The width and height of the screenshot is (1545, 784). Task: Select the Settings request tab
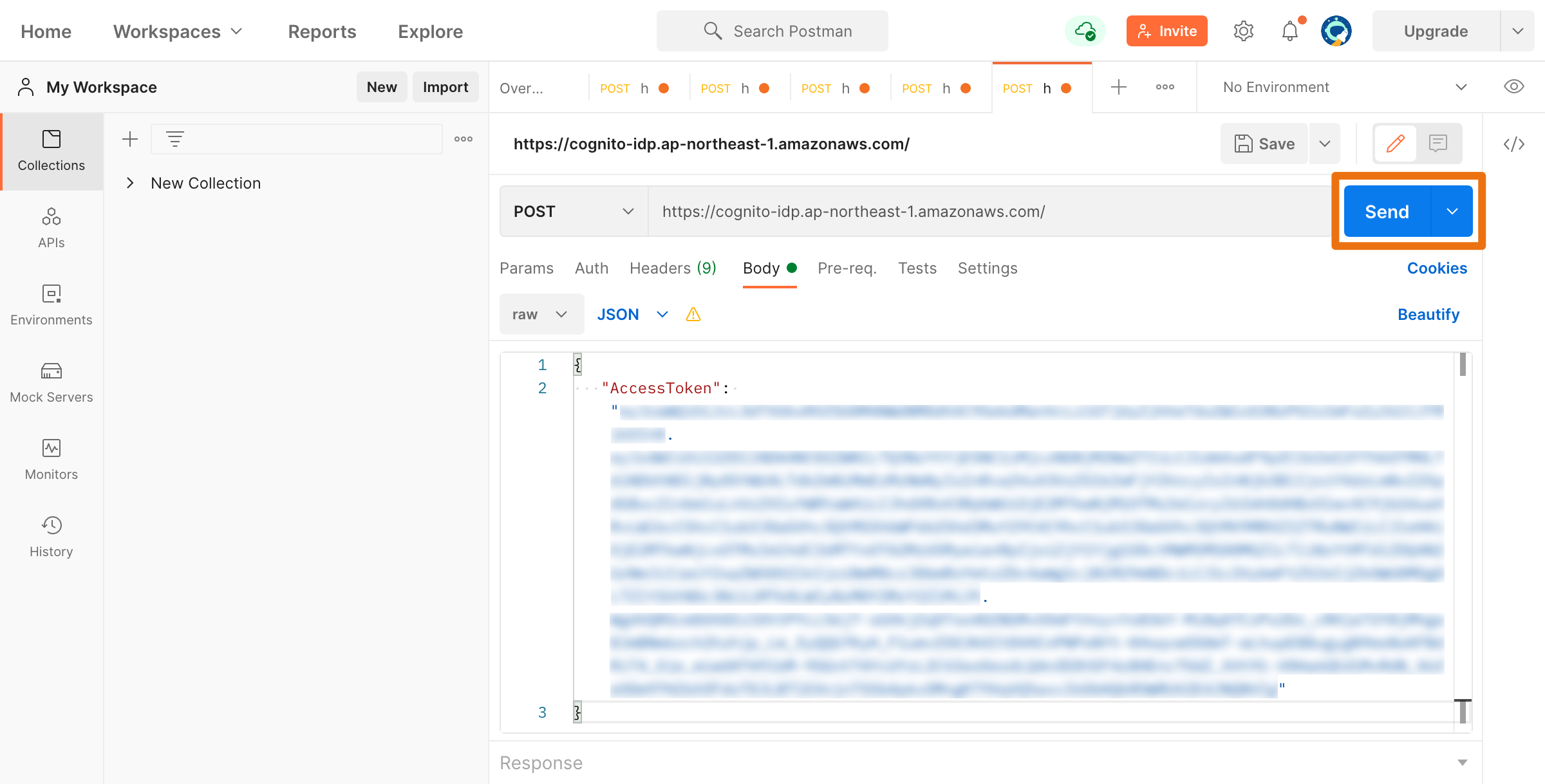click(x=988, y=268)
